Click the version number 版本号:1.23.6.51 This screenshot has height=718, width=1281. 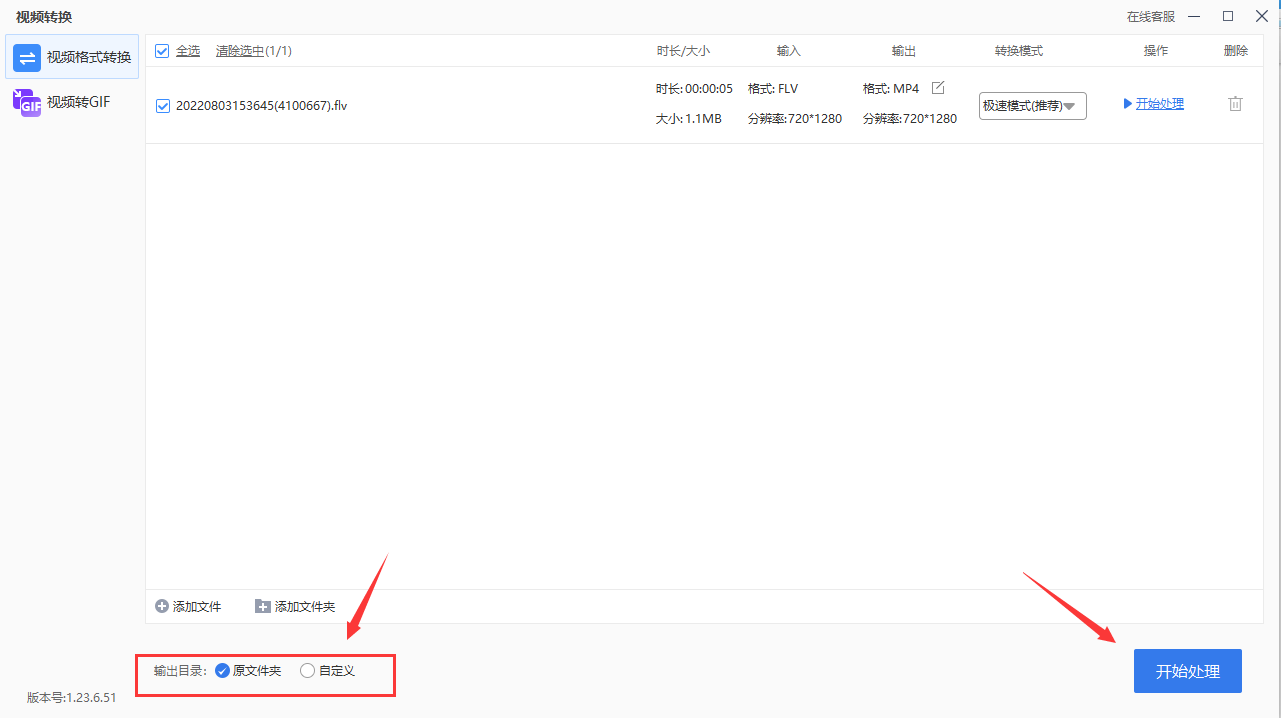[x=72, y=698]
